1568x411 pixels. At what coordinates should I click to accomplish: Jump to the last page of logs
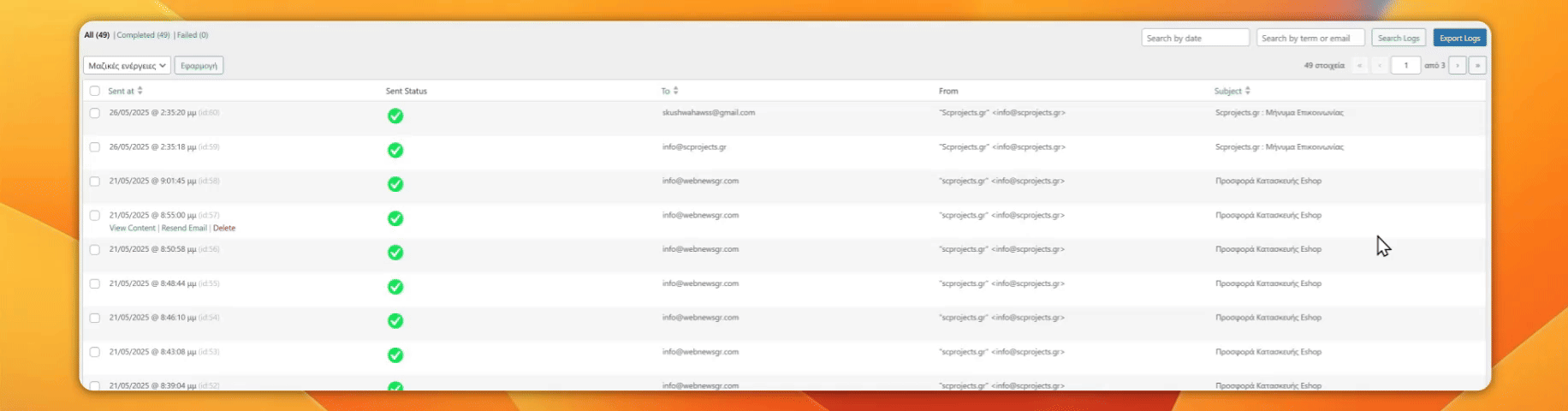point(1478,65)
